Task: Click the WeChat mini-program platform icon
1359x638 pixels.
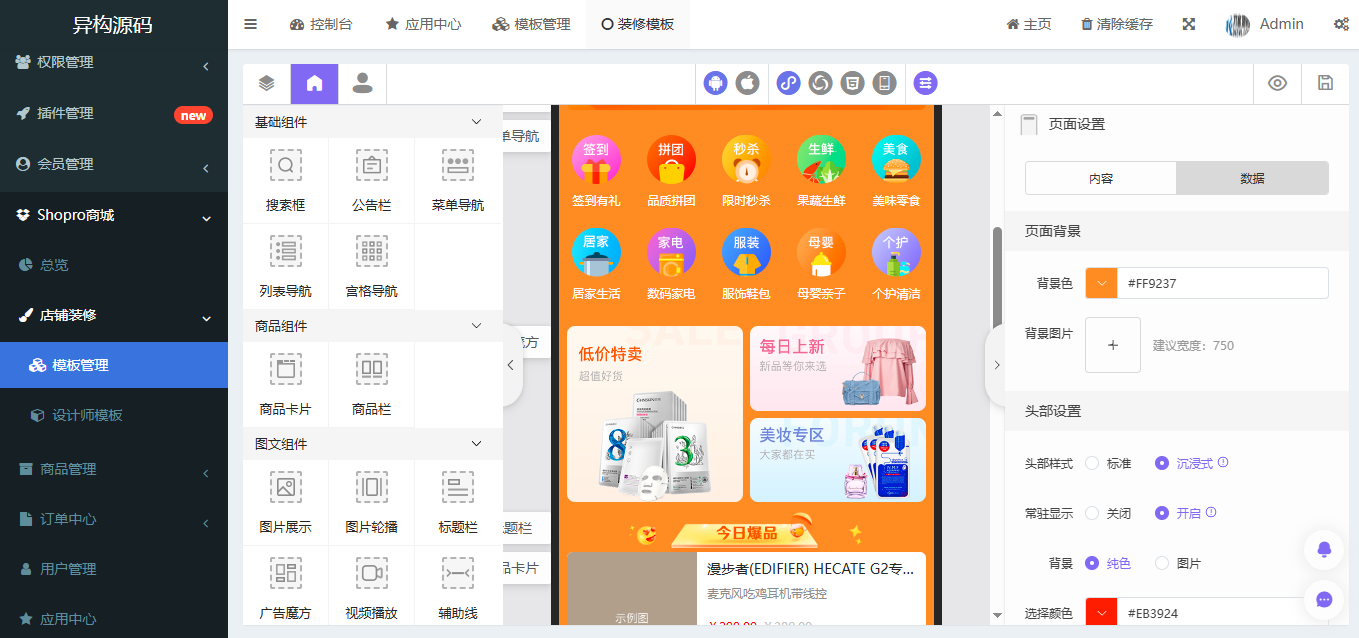Action: [x=788, y=83]
